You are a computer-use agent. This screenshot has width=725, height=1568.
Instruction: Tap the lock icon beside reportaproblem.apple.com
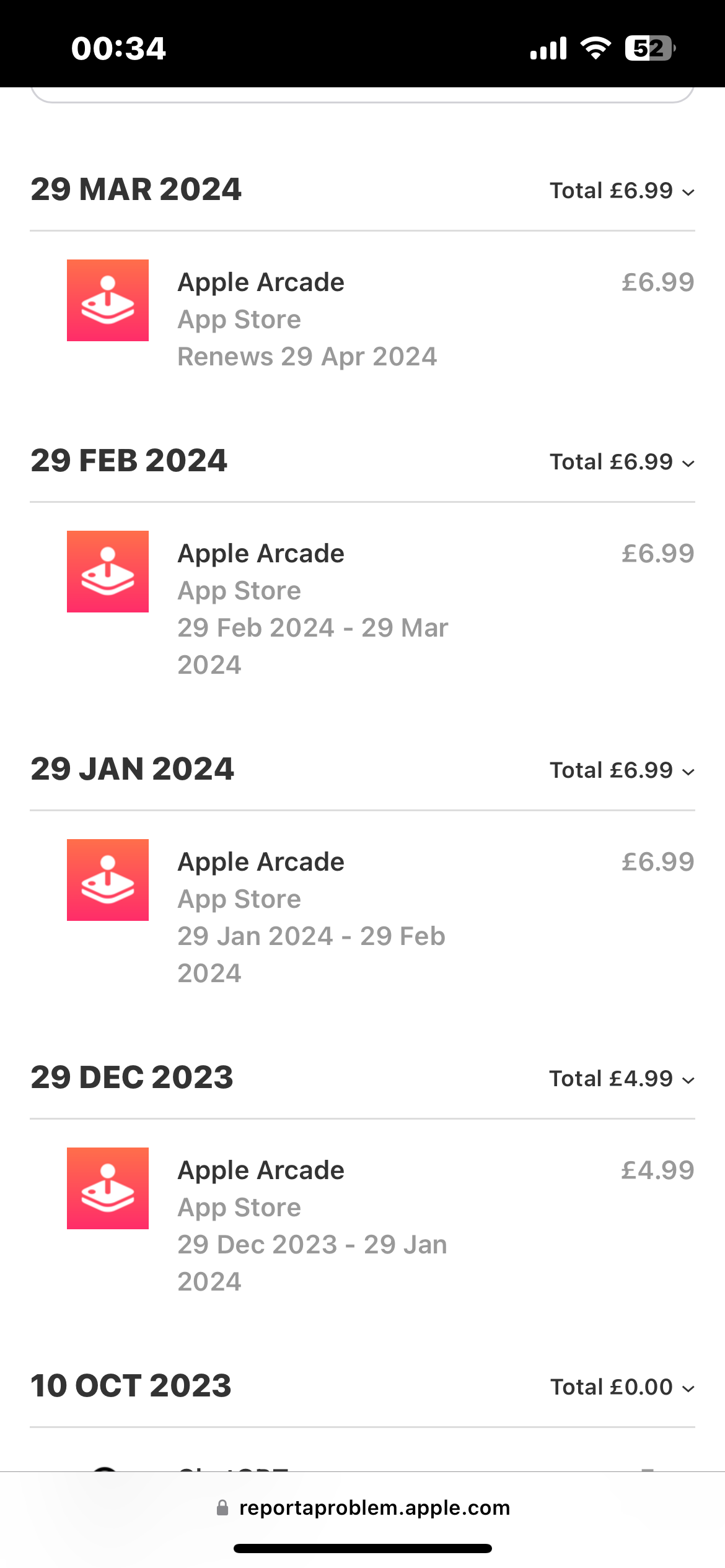point(222,1507)
